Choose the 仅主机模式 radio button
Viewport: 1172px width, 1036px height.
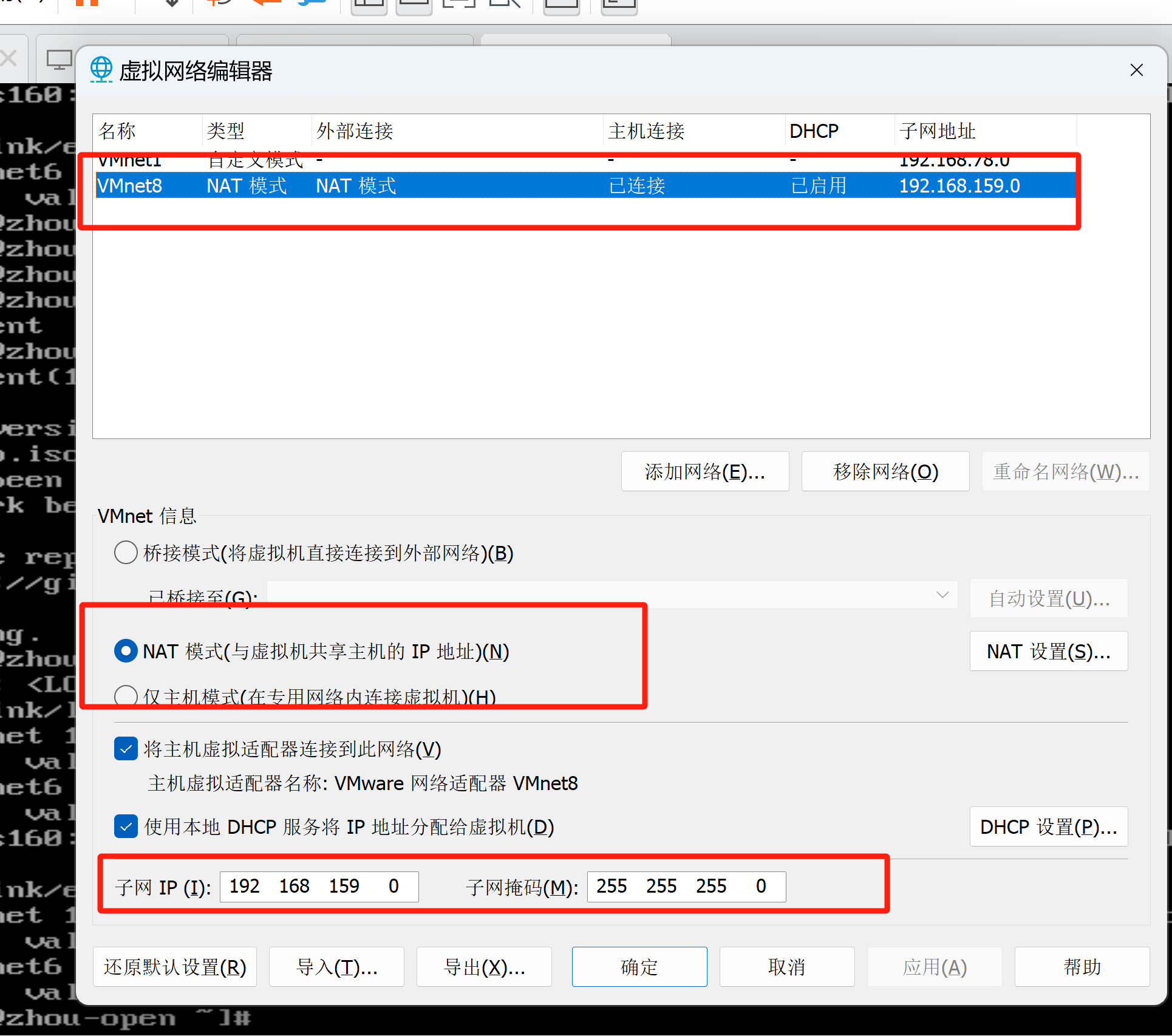tap(126, 695)
